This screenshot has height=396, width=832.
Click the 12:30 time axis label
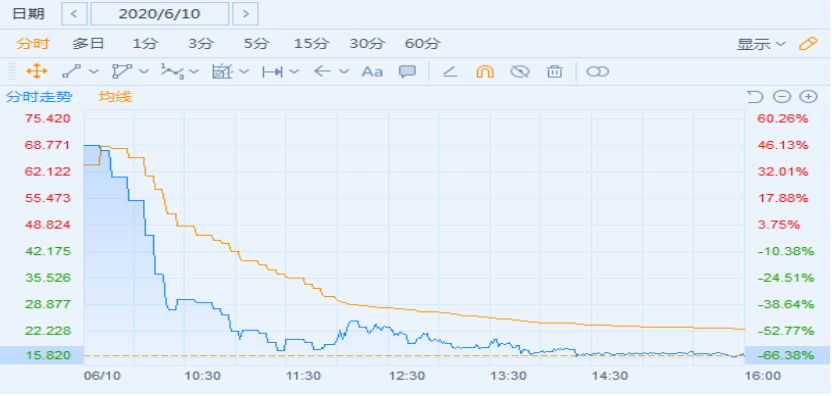pos(406,376)
